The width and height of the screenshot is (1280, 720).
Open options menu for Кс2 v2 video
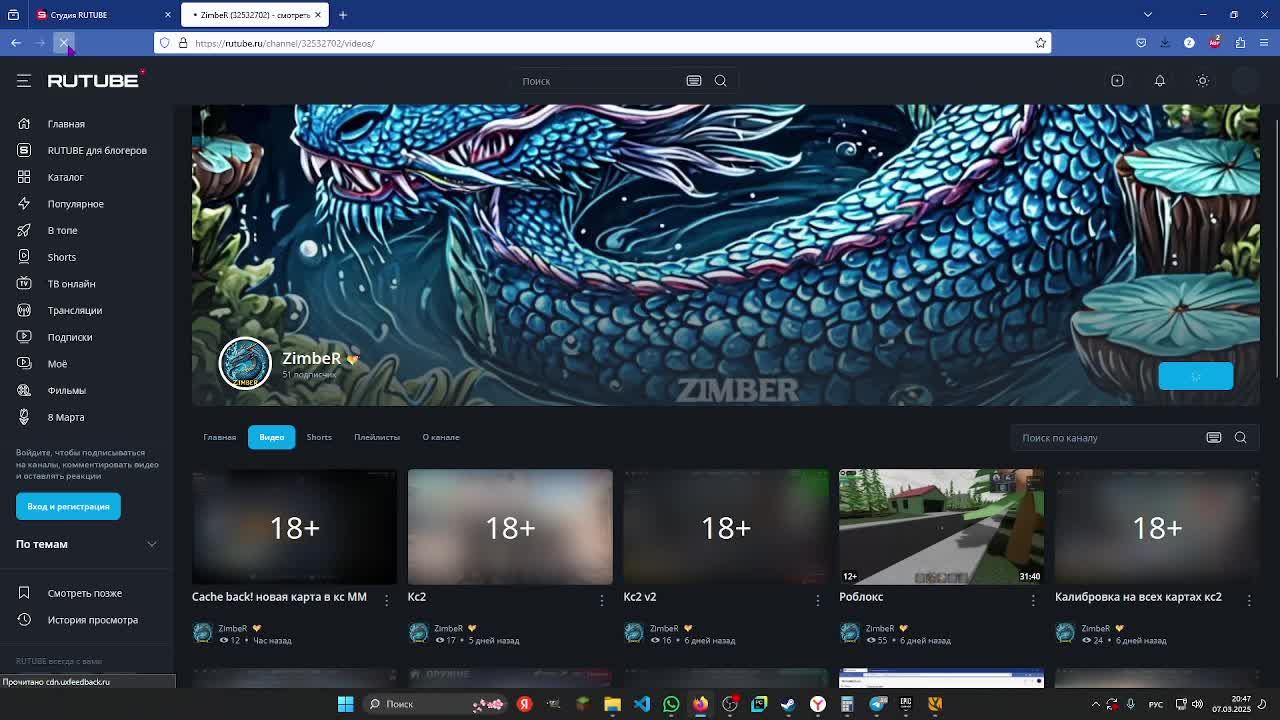pyautogui.click(x=817, y=600)
